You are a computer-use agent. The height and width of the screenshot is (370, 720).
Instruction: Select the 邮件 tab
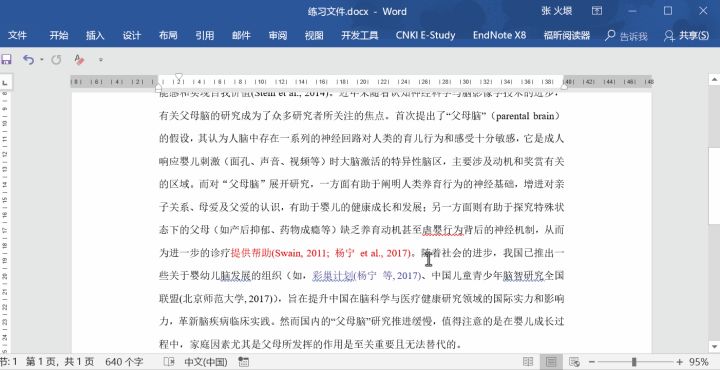[x=241, y=35]
